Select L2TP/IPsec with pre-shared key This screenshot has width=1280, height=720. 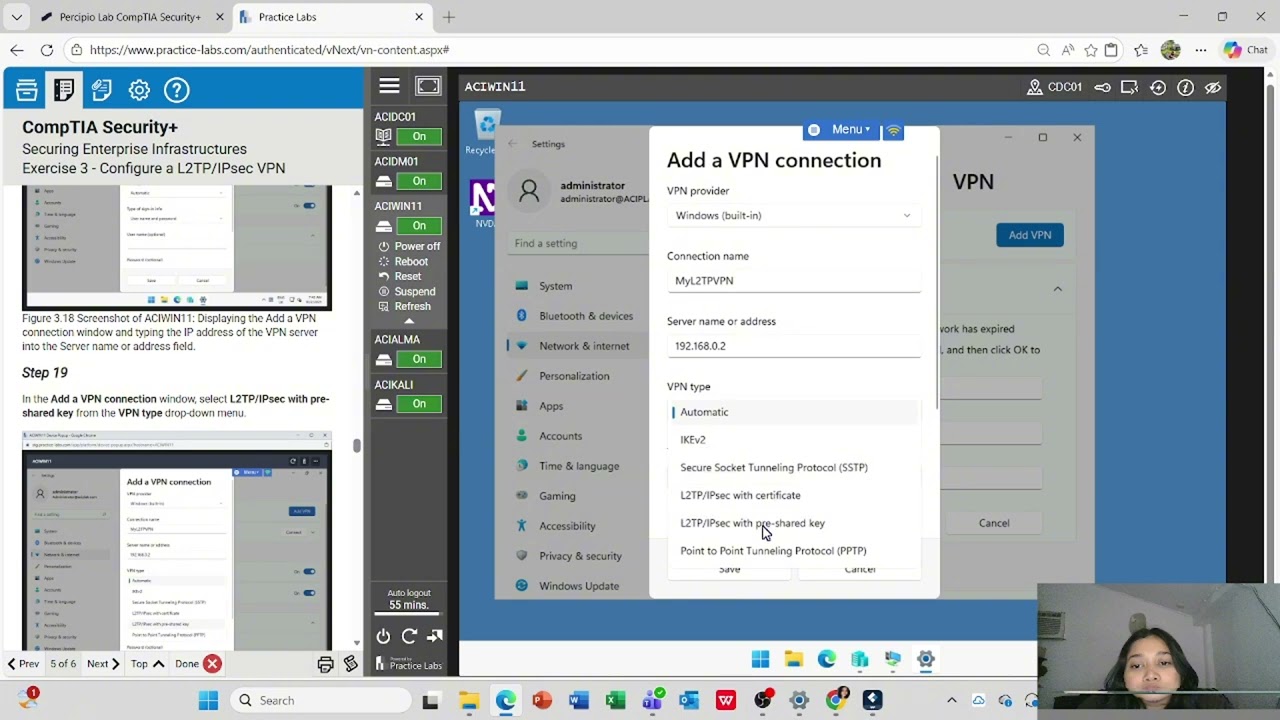pyautogui.click(x=793, y=523)
